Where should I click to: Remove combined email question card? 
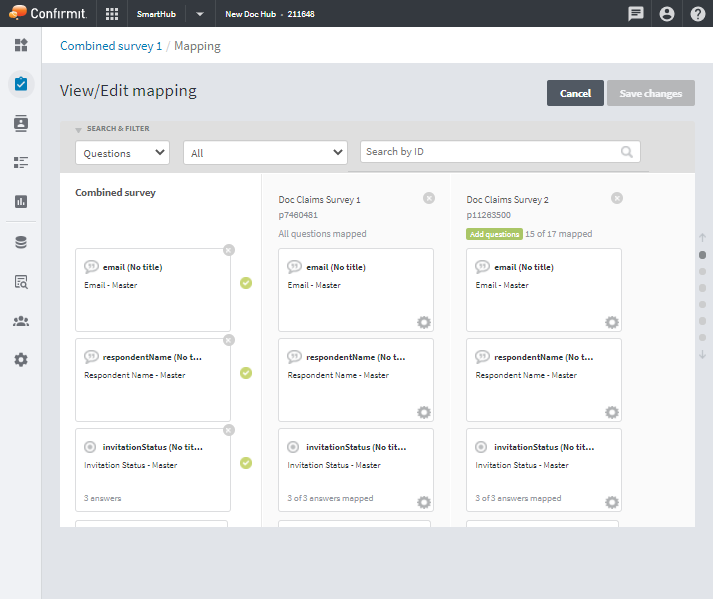pyautogui.click(x=229, y=250)
